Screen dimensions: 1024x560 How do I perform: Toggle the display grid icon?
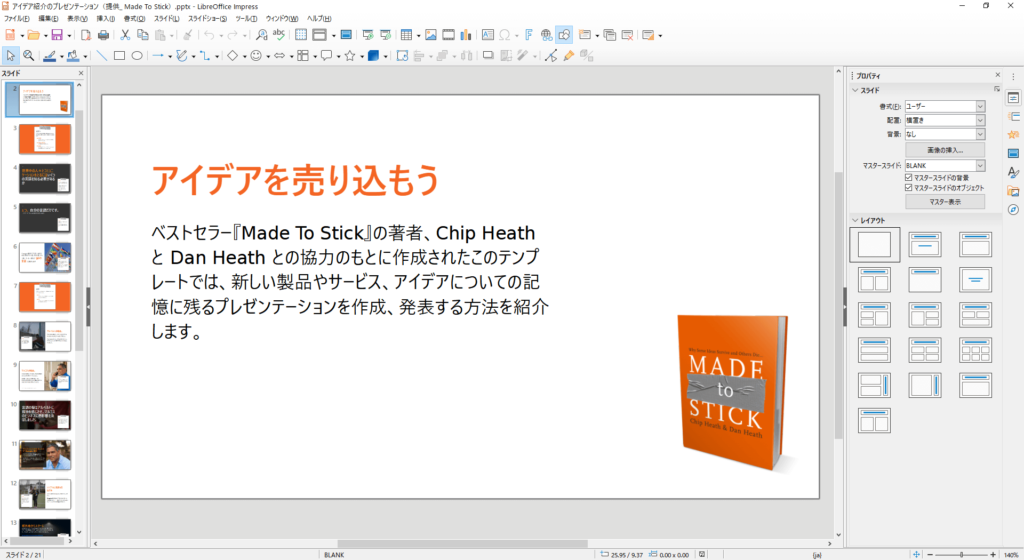click(301, 35)
